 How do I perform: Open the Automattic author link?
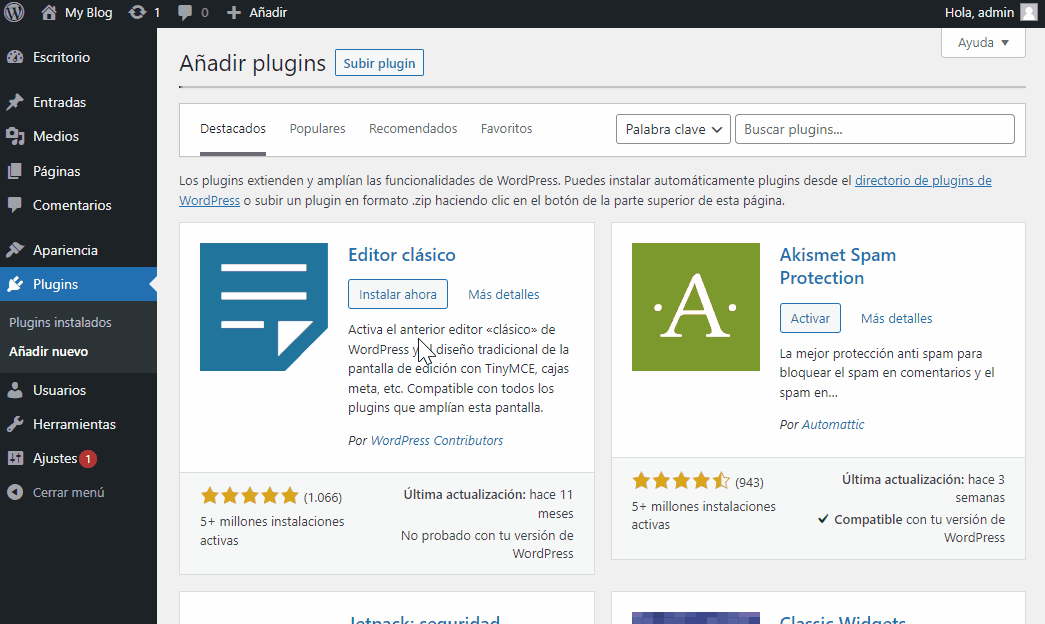833,425
